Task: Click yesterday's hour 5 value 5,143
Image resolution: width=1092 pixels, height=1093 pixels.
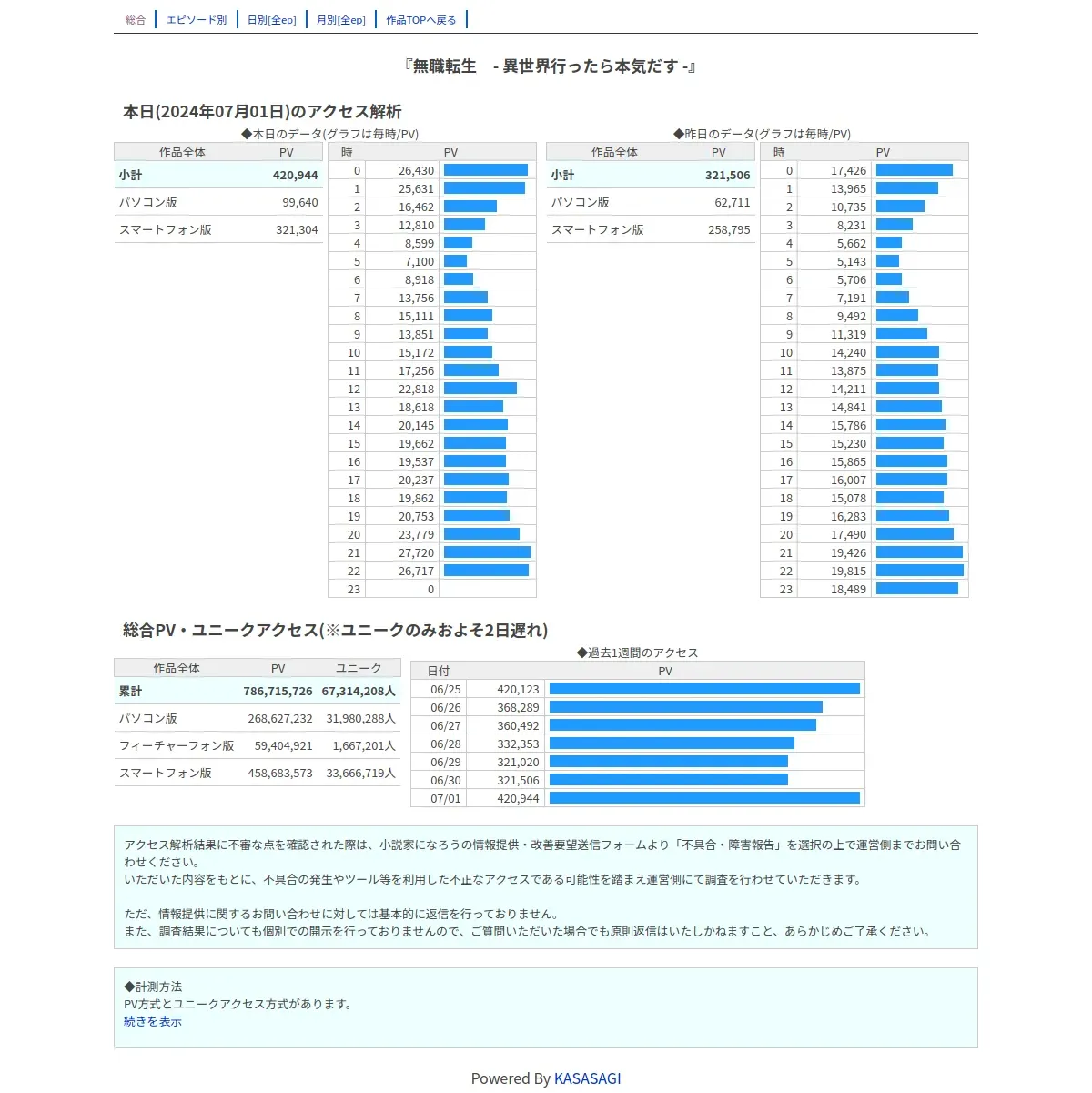Action: [852, 261]
